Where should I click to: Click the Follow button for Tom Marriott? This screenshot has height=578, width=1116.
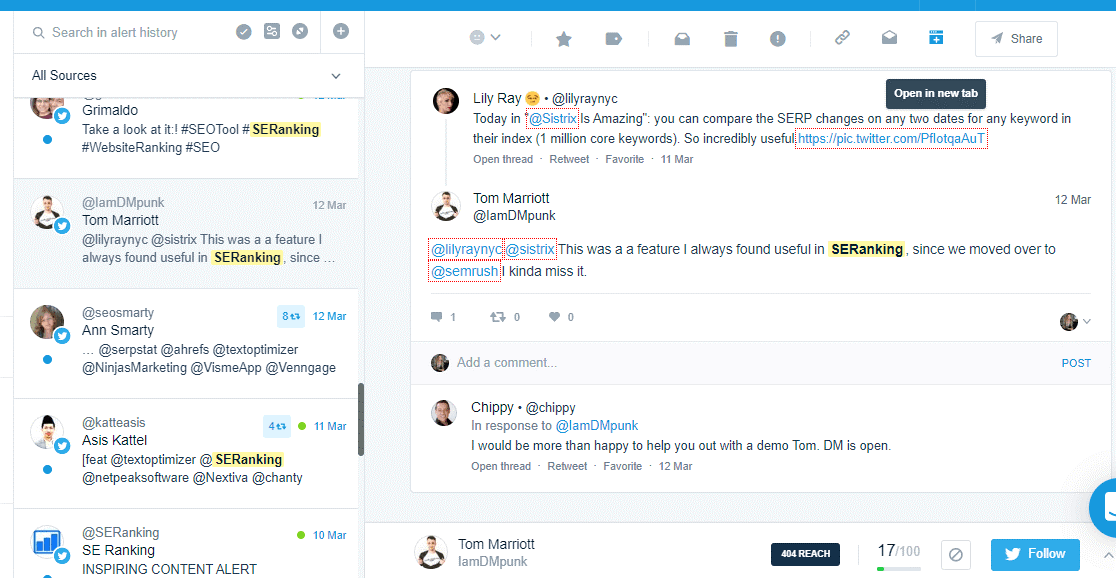click(x=1035, y=554)
